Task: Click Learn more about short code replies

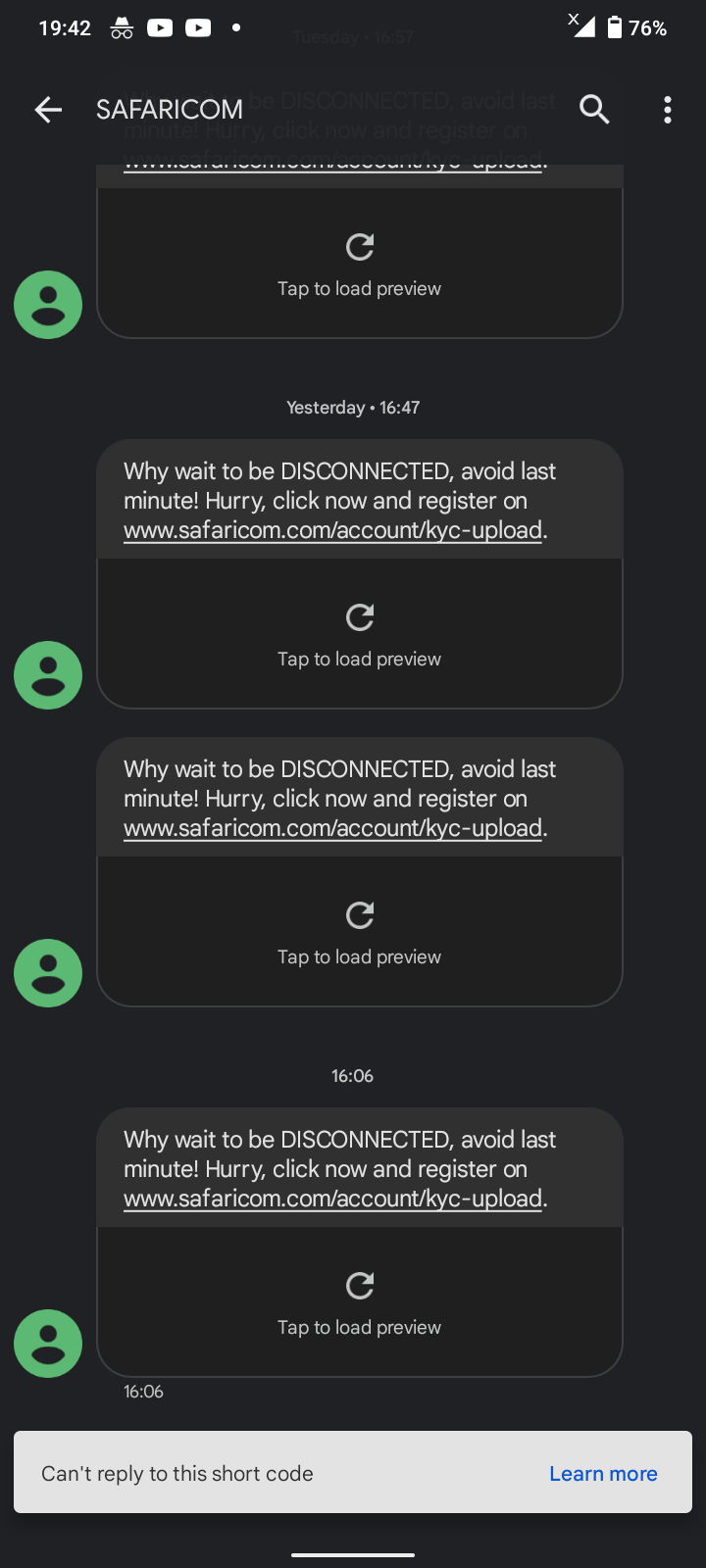Action: 603,1474
